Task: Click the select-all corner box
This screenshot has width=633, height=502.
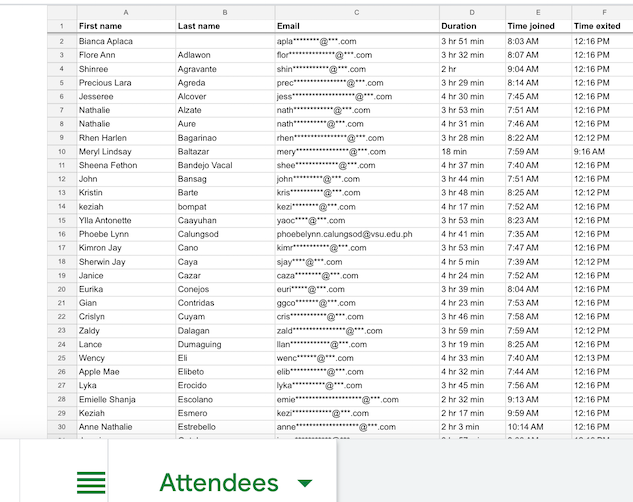Action: (x=61, y=11)
